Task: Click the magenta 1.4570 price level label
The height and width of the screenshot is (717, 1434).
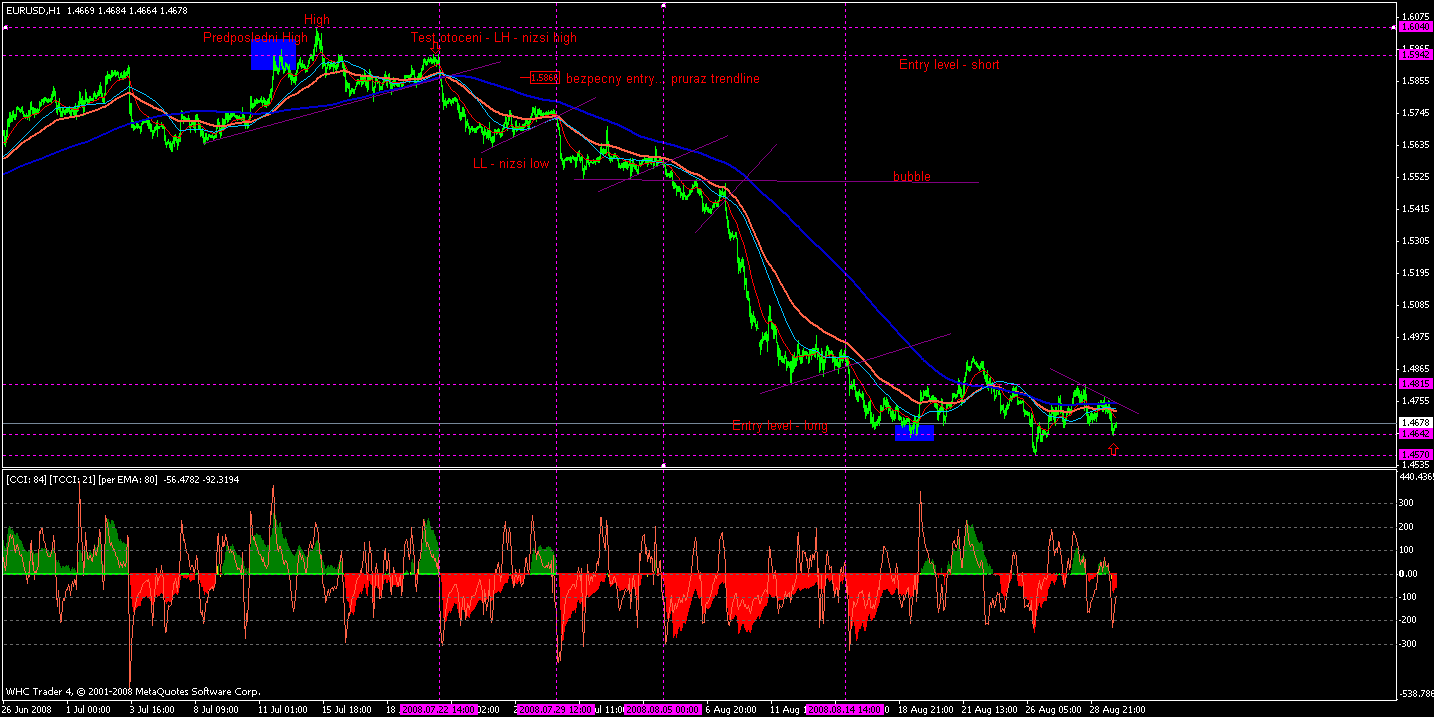Action: pyautogui.click(x=1415, y=455)
